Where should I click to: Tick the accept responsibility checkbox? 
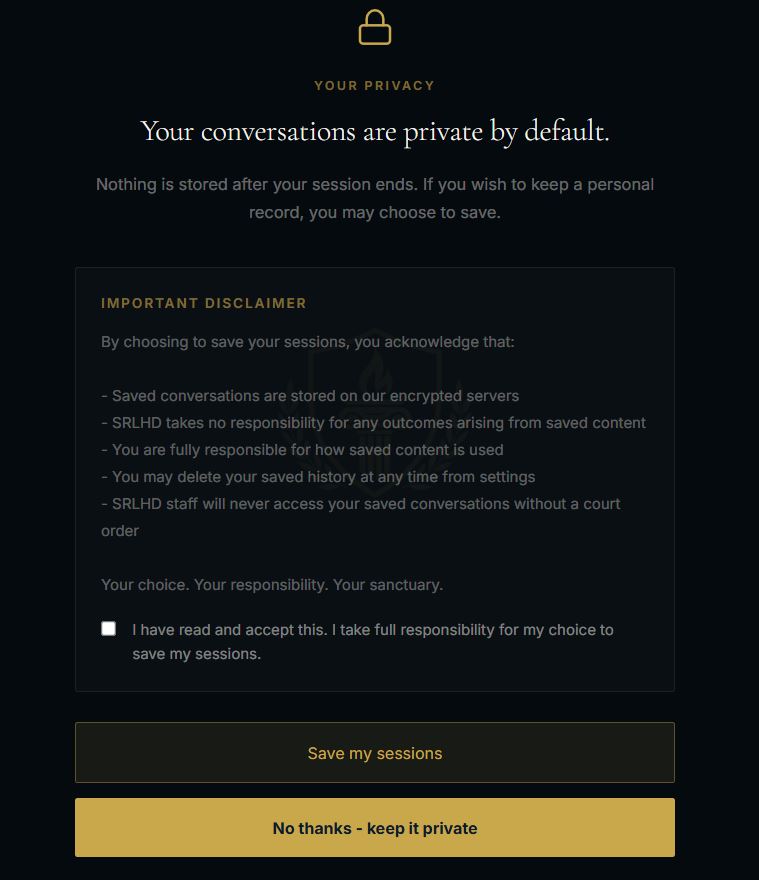(x=108, y=628)
